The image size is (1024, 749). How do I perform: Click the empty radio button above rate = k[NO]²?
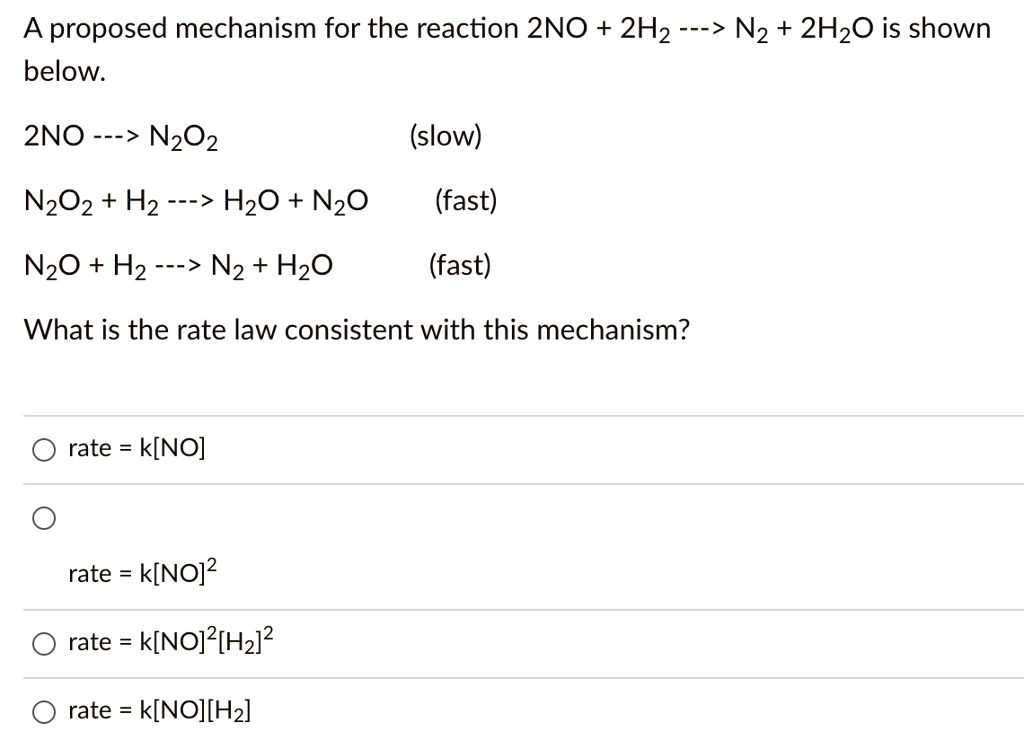pos(43,518)
